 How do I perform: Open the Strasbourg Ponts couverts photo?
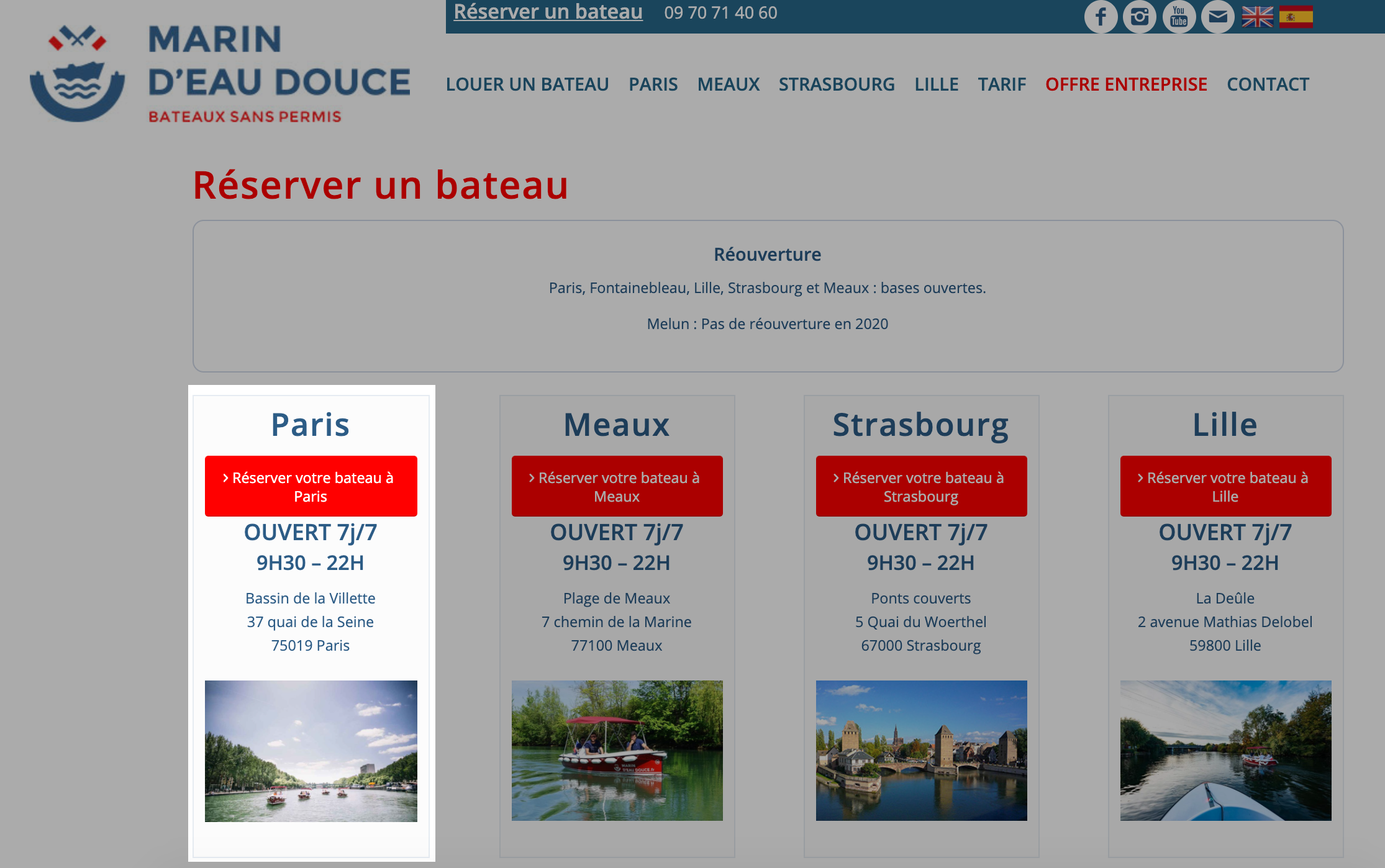[922, 751]
